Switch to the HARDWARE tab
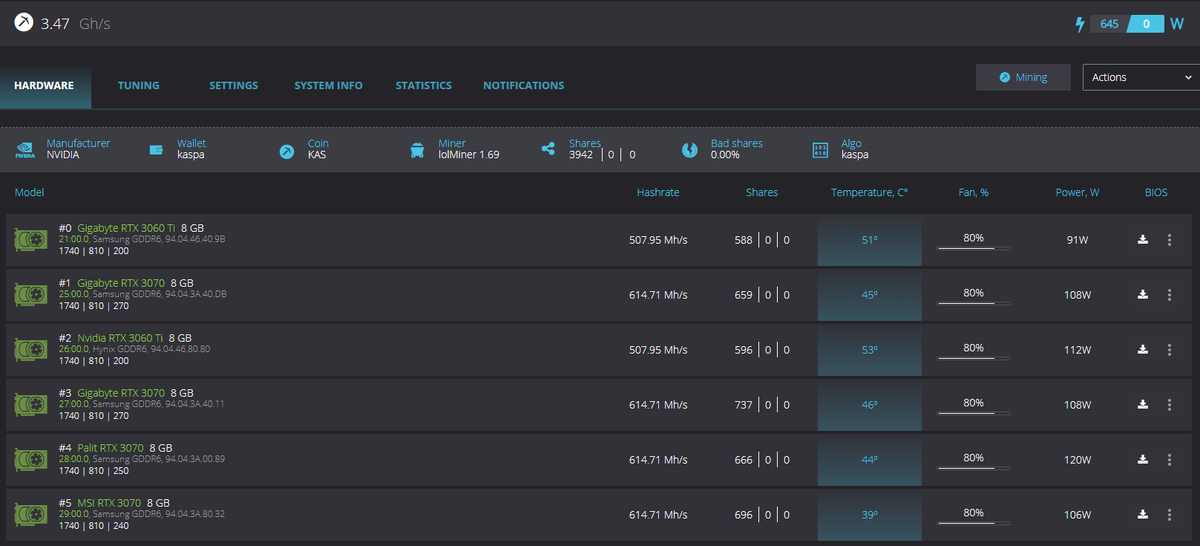The image size is (1200, 546). click(x=44, y=86)
